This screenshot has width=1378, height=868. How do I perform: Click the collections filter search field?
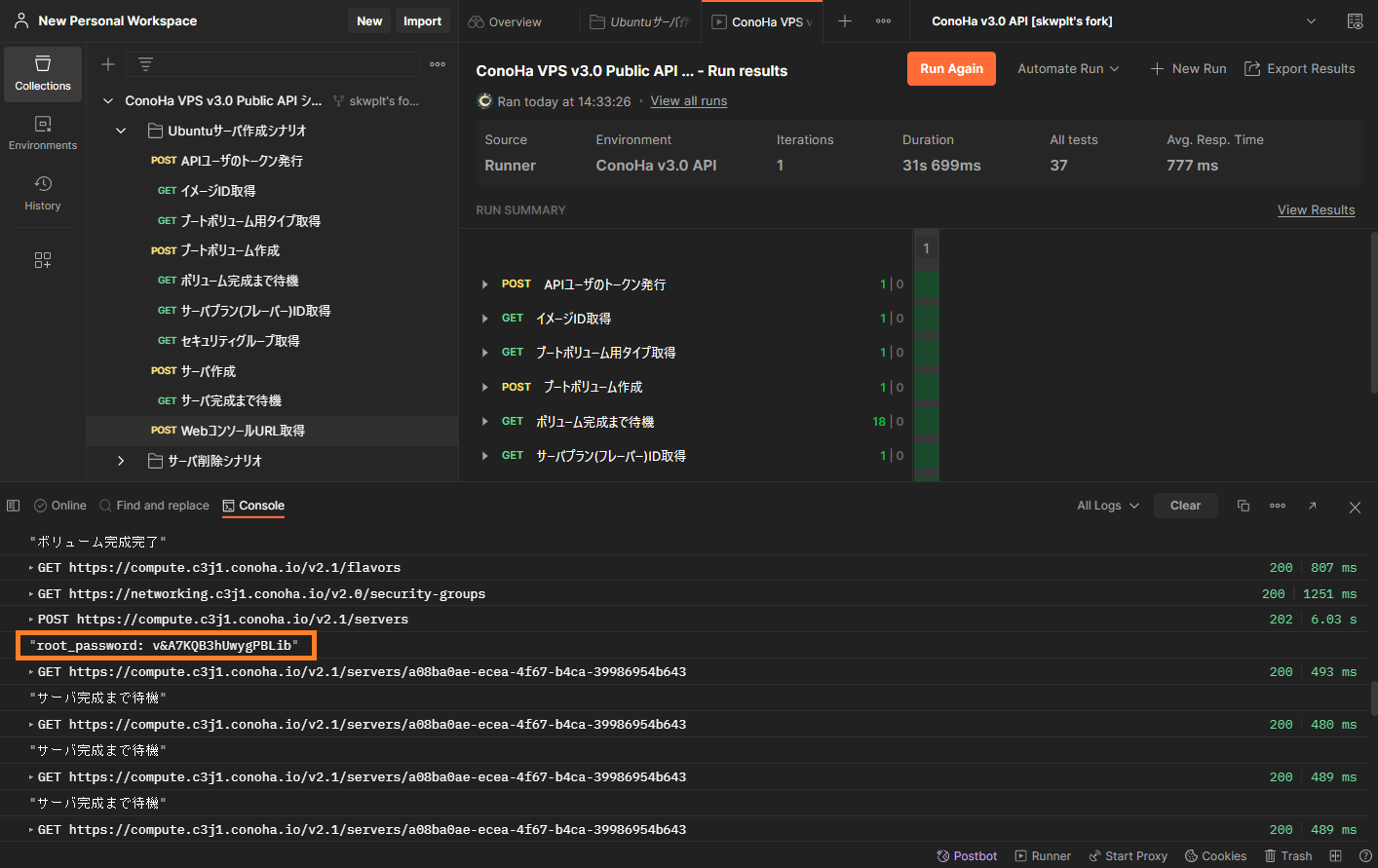click(x=272, y=64)
